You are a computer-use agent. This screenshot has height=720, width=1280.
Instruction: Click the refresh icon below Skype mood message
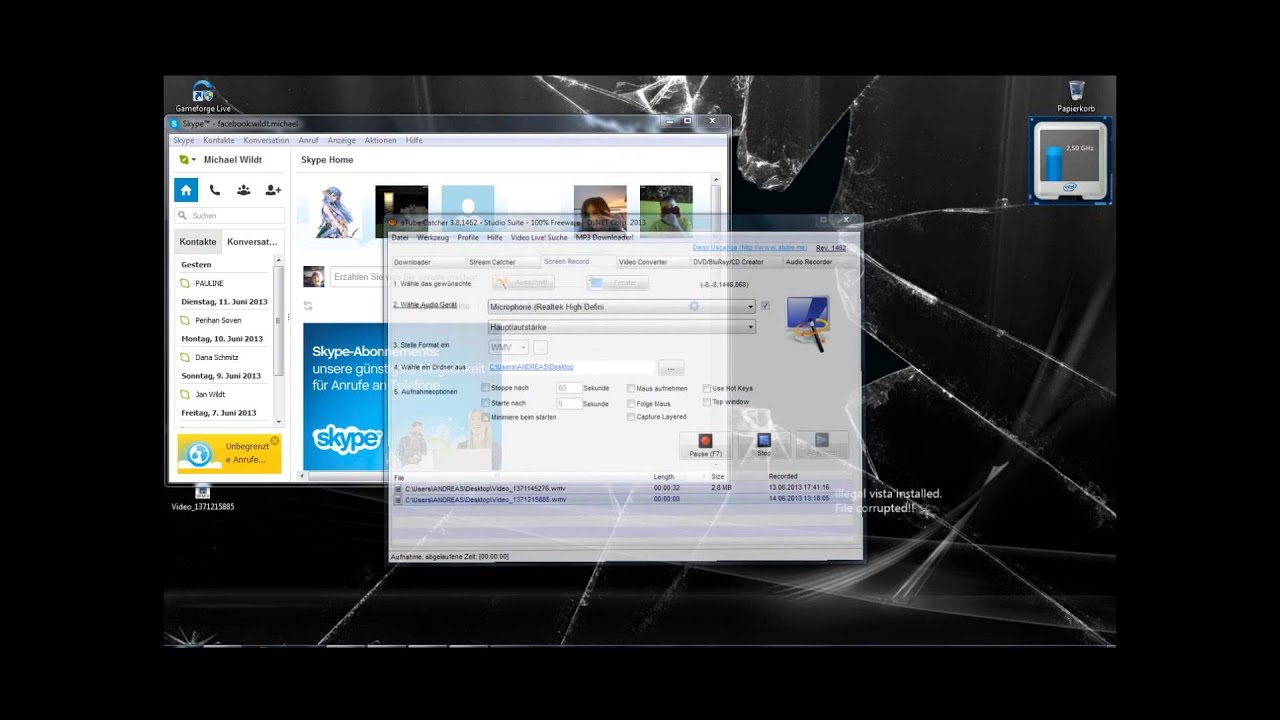coord(308,306)
